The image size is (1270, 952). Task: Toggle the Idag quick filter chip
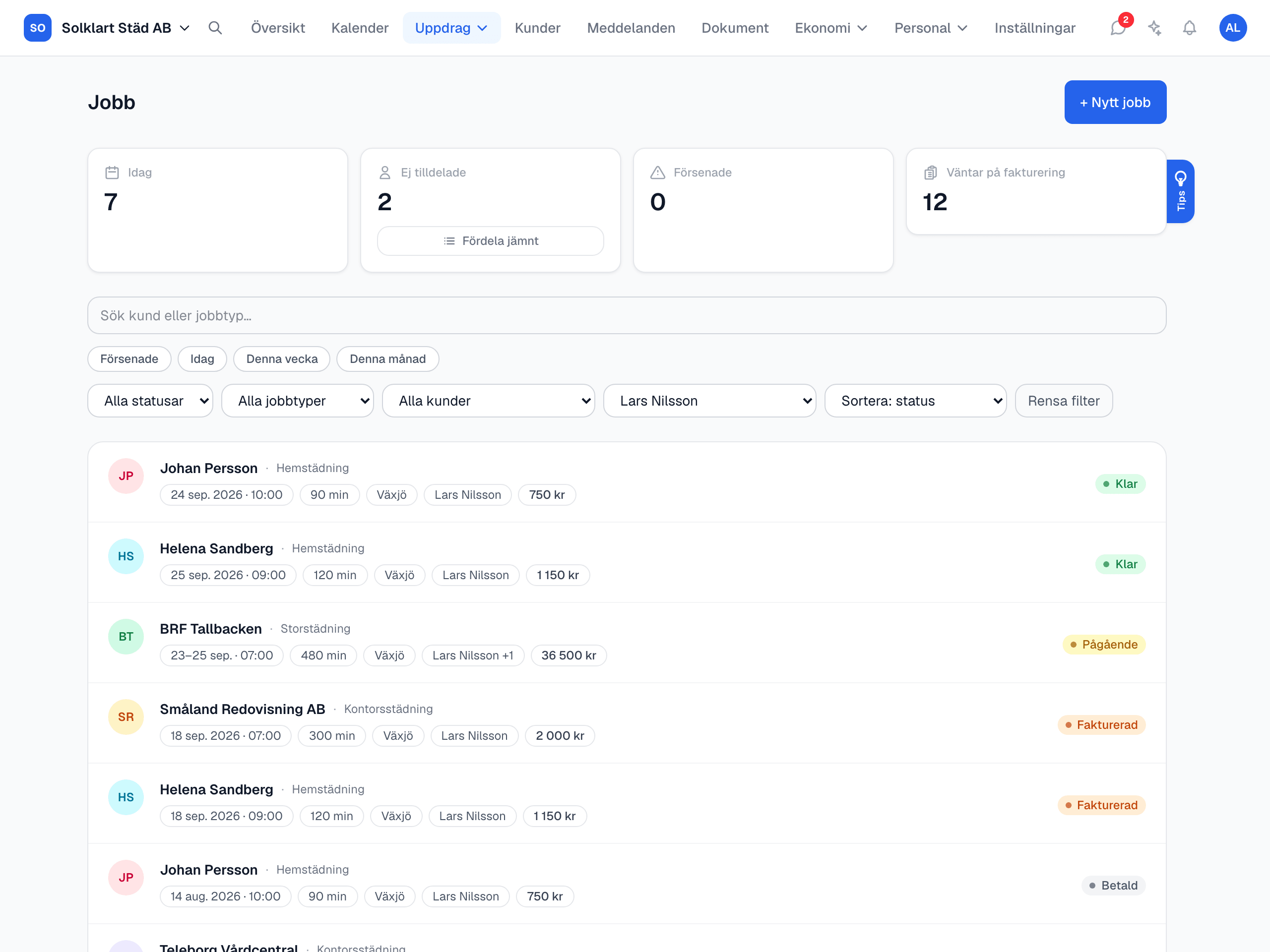(x=202, y=358)
